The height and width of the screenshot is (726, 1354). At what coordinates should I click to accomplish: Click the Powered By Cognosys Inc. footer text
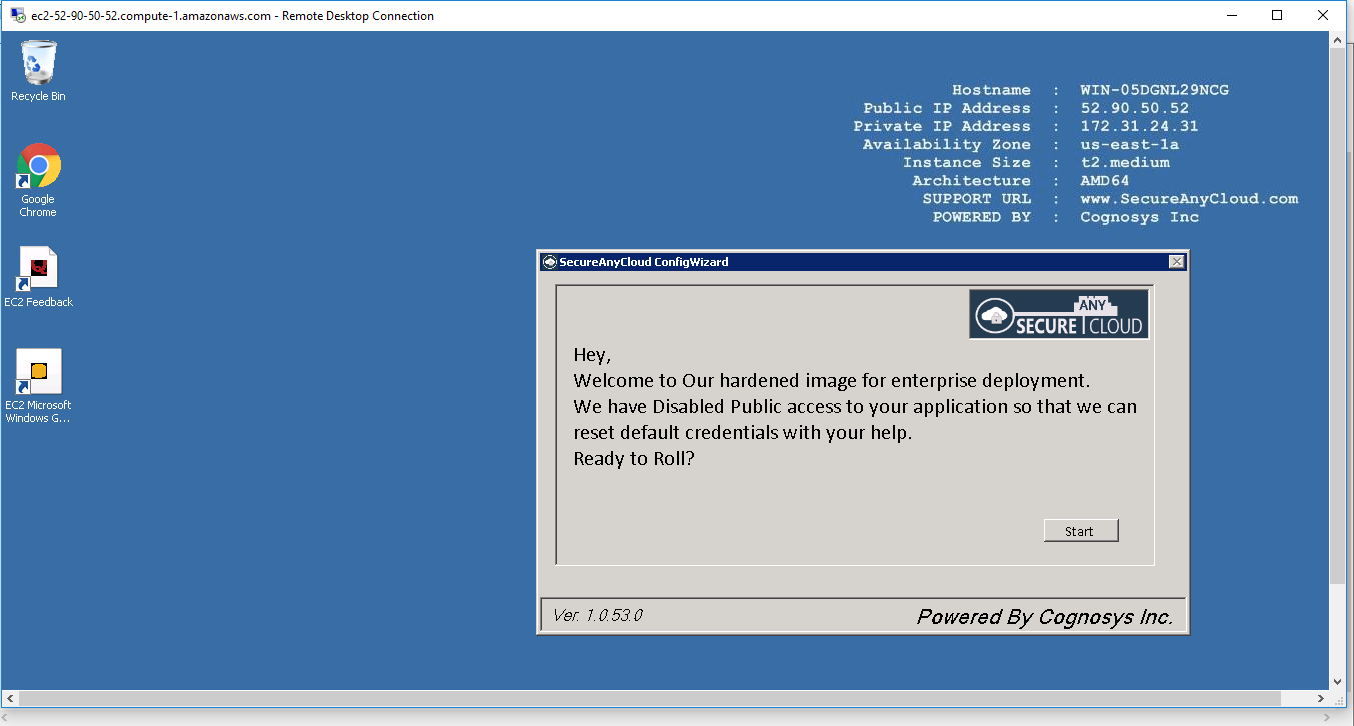pyautogui.click(x=1044, y=617)
